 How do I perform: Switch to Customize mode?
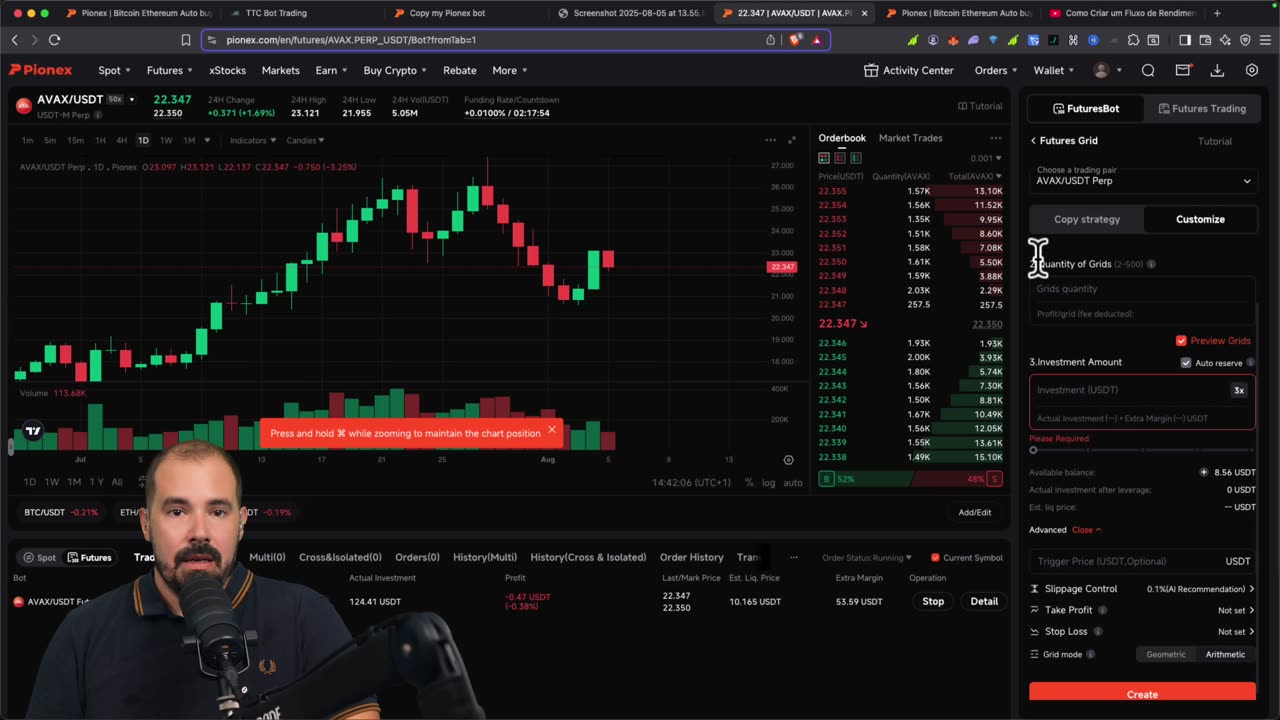tap(1200, 219)
